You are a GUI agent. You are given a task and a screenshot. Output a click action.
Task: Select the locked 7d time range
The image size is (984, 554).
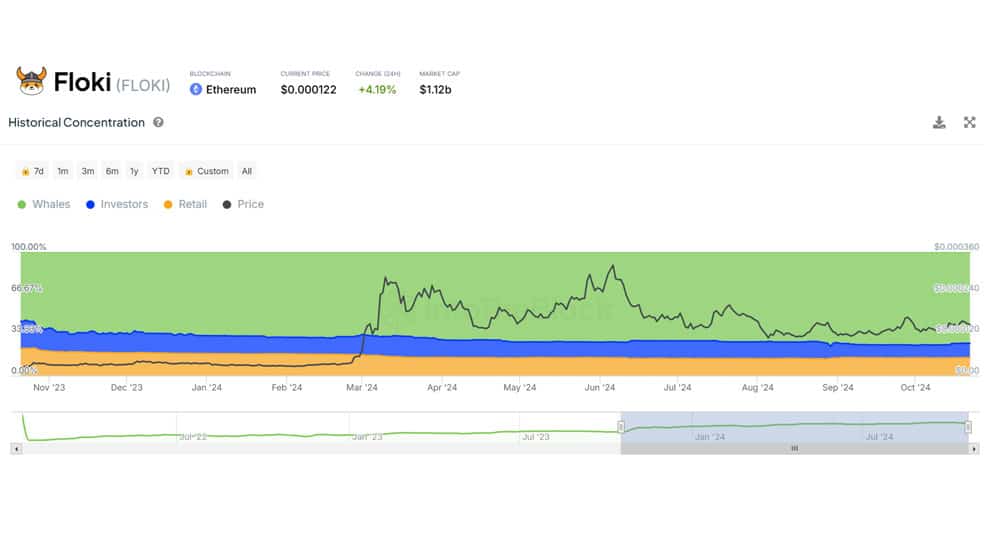(32, 171)
